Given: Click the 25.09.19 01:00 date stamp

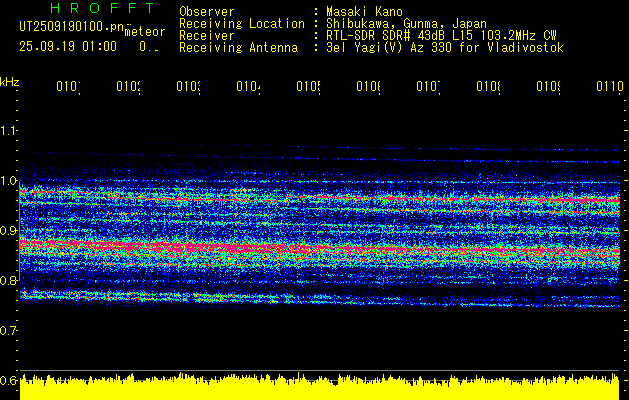Looking at the screenshot, I should pos(68,46).
